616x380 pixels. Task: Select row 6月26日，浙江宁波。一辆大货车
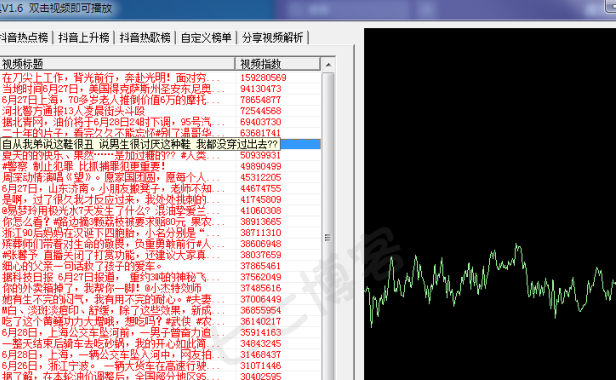coord(160,365)
